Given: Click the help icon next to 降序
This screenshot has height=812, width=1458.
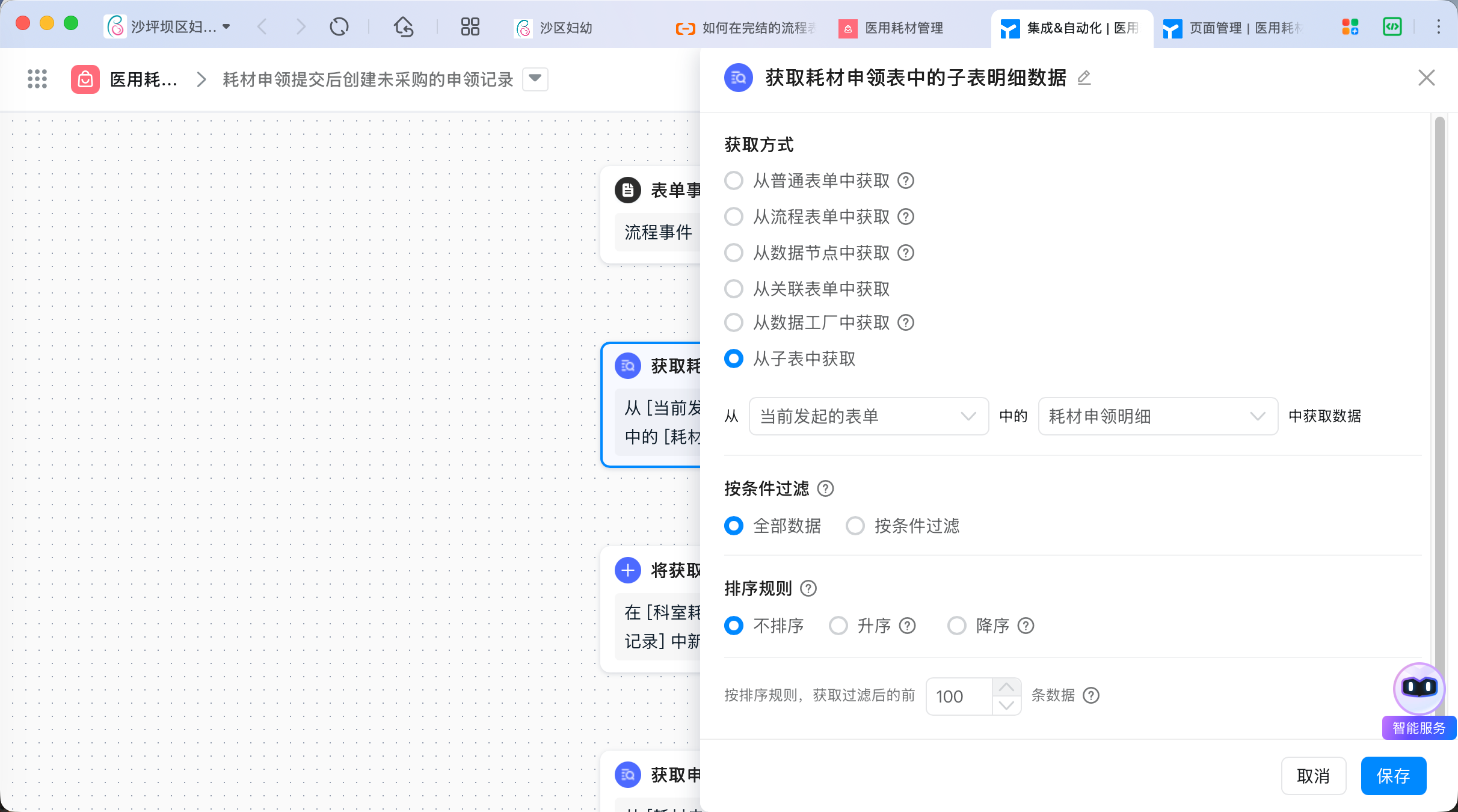Looking at the screenshot, I should 1026,626.
